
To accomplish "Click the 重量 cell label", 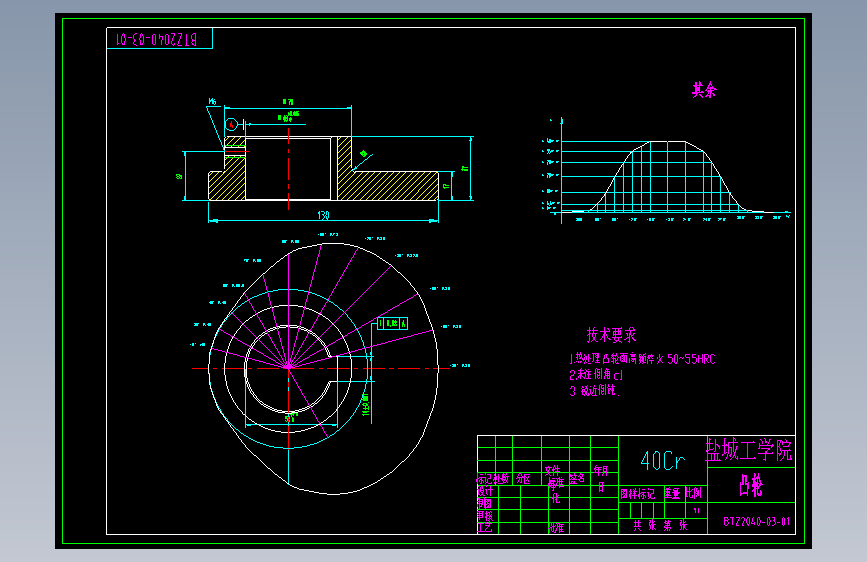I will click(672, 493).
